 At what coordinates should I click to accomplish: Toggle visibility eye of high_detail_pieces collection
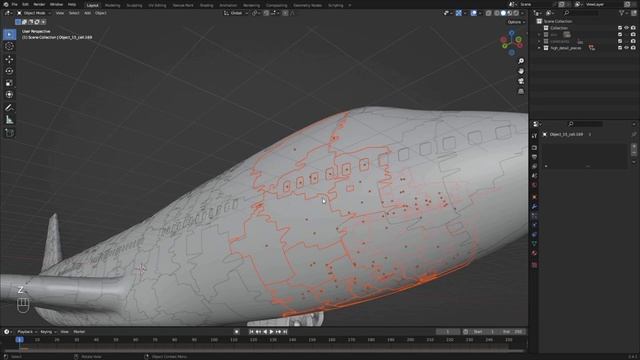tap(627, 48)
